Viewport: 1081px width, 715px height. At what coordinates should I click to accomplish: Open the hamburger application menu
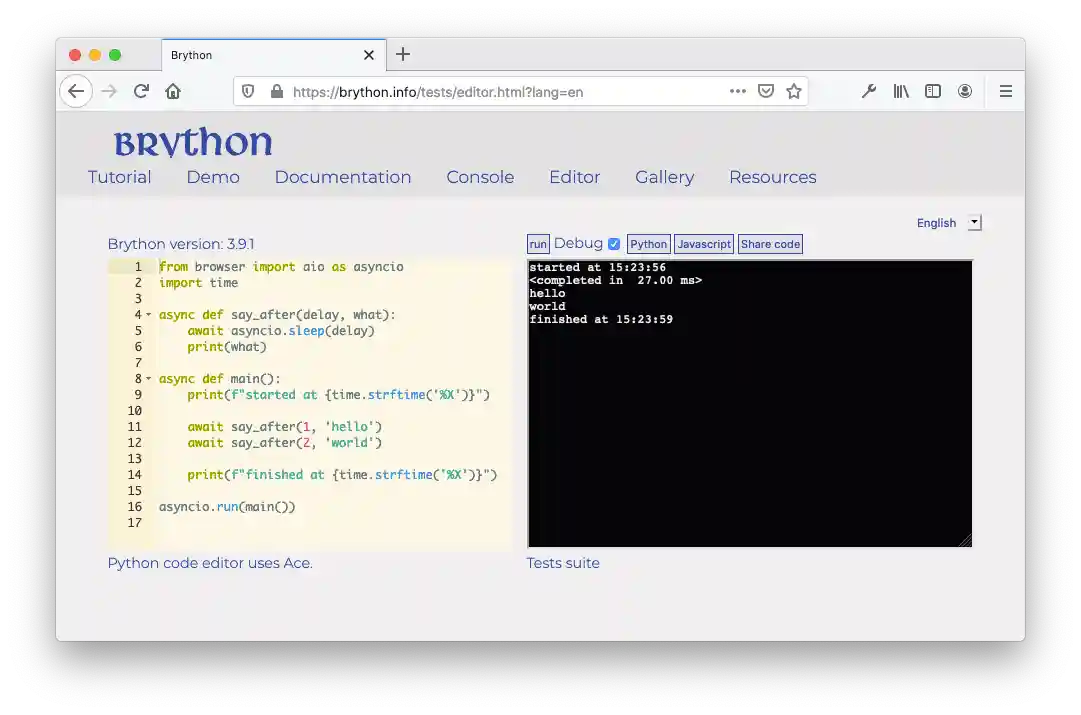pyautogui.click(x=1005, y=91)
